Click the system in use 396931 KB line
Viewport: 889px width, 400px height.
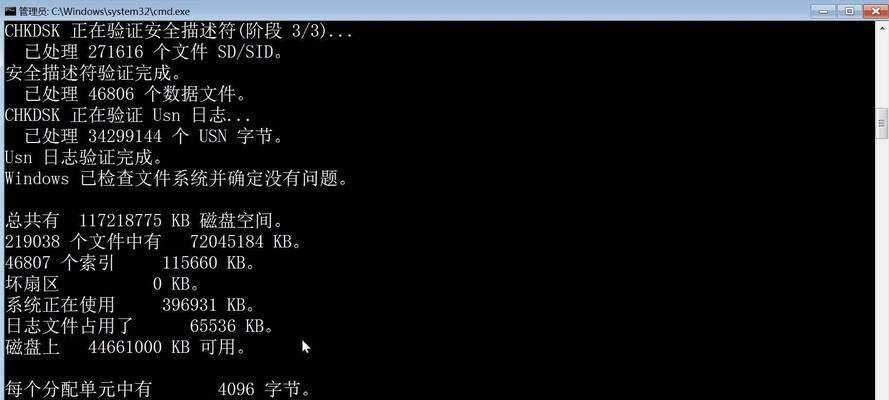tap(130, 305)
